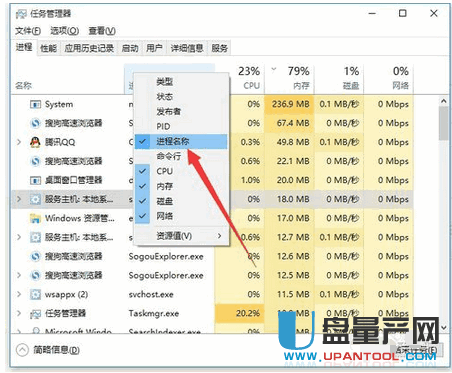452x373 pixels.
Task: Switch to the 性能 tab
Action: (x=48, y=48)
